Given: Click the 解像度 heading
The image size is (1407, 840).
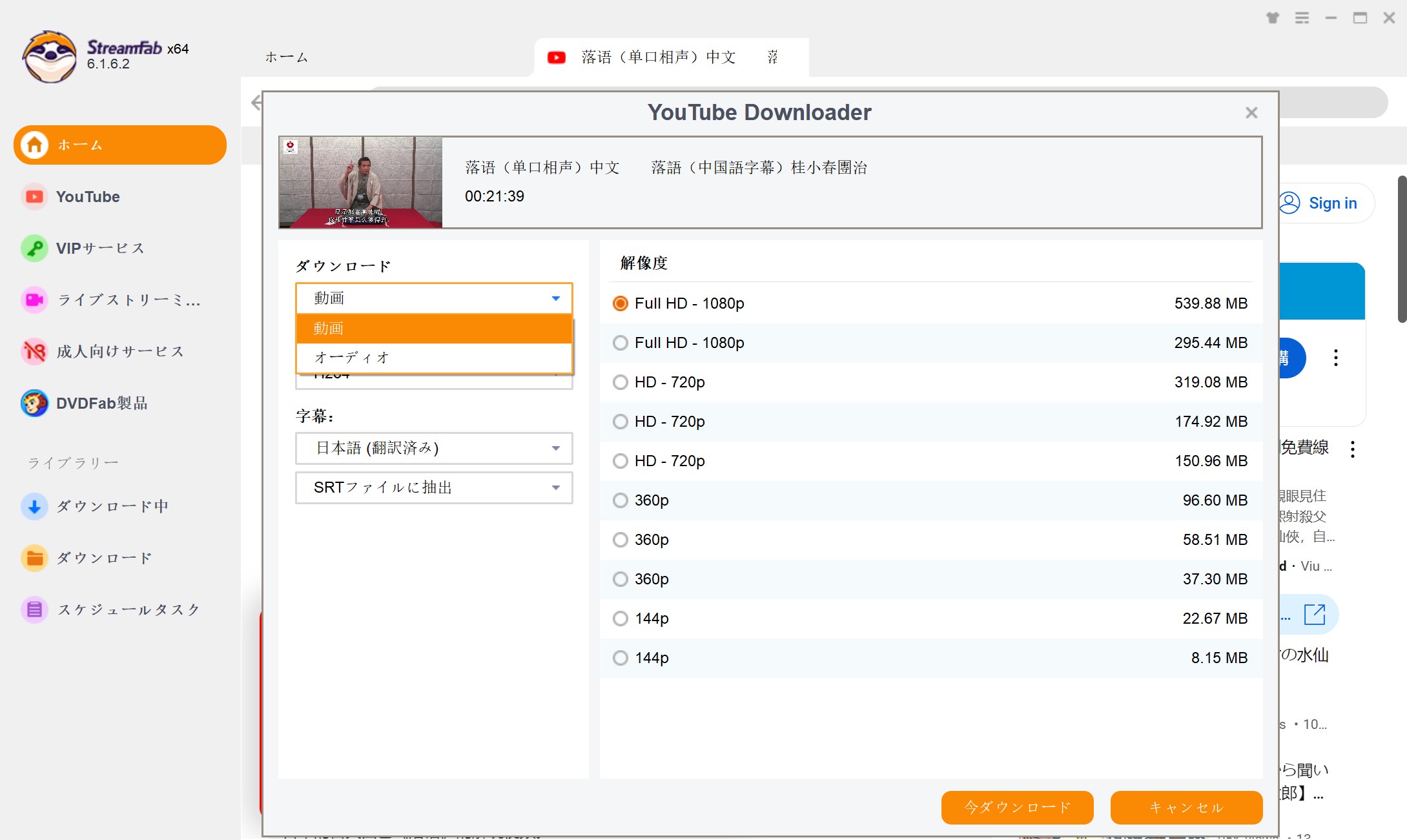Looking at the screenshot, I should [644, 263].
